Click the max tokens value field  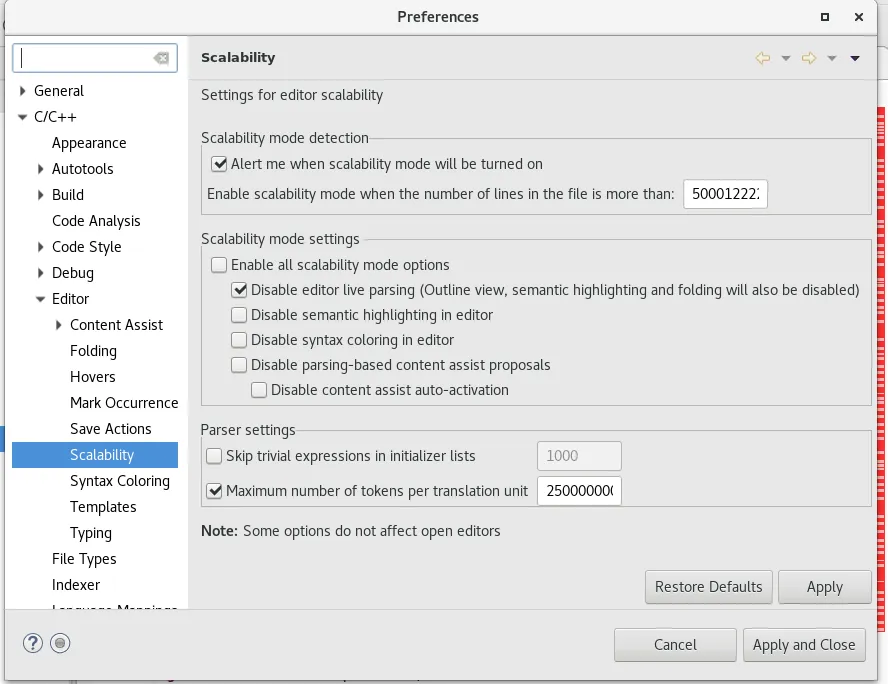click(579, 491)
